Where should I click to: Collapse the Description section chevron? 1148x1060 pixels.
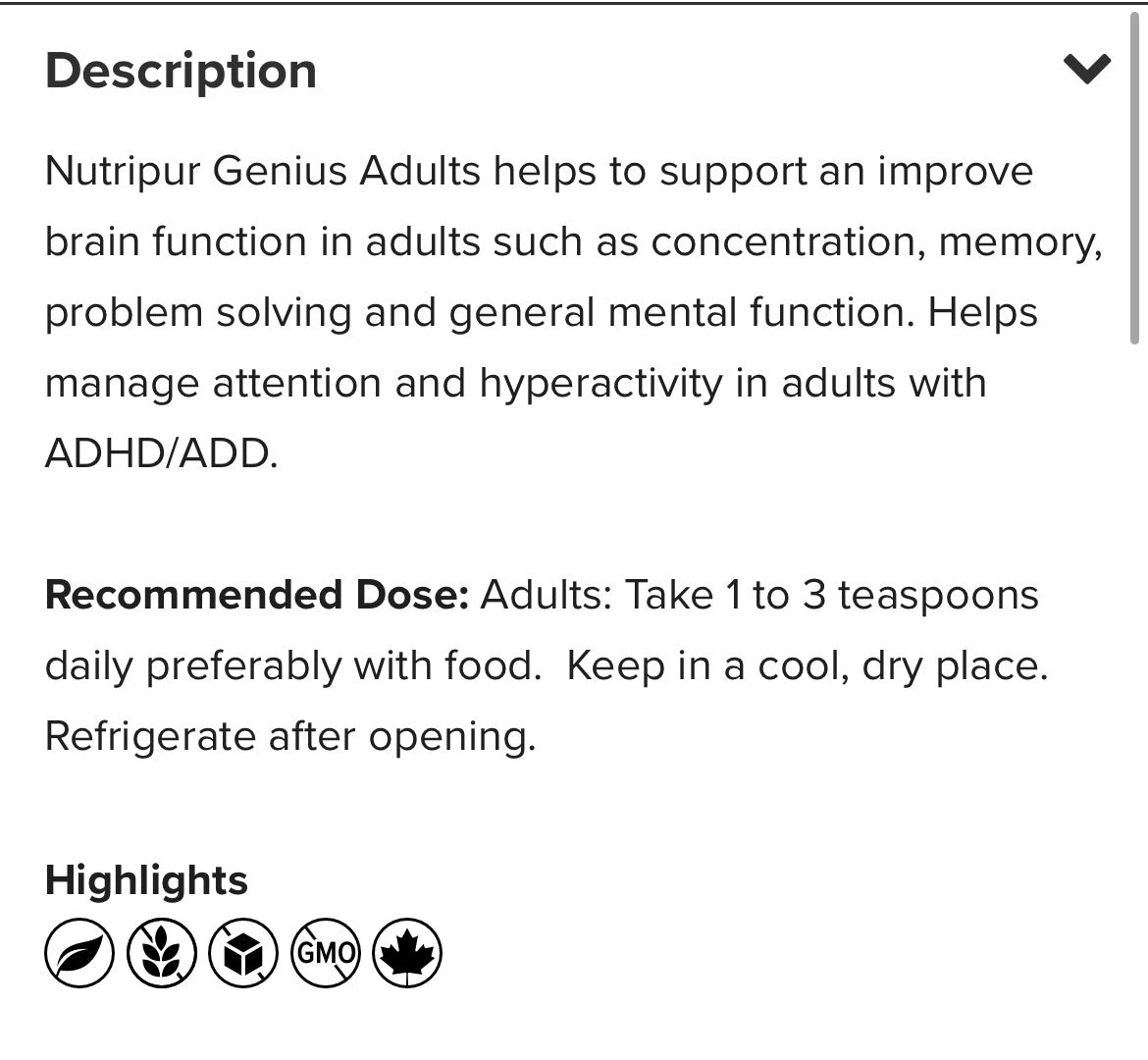[x=1086, y=69]
